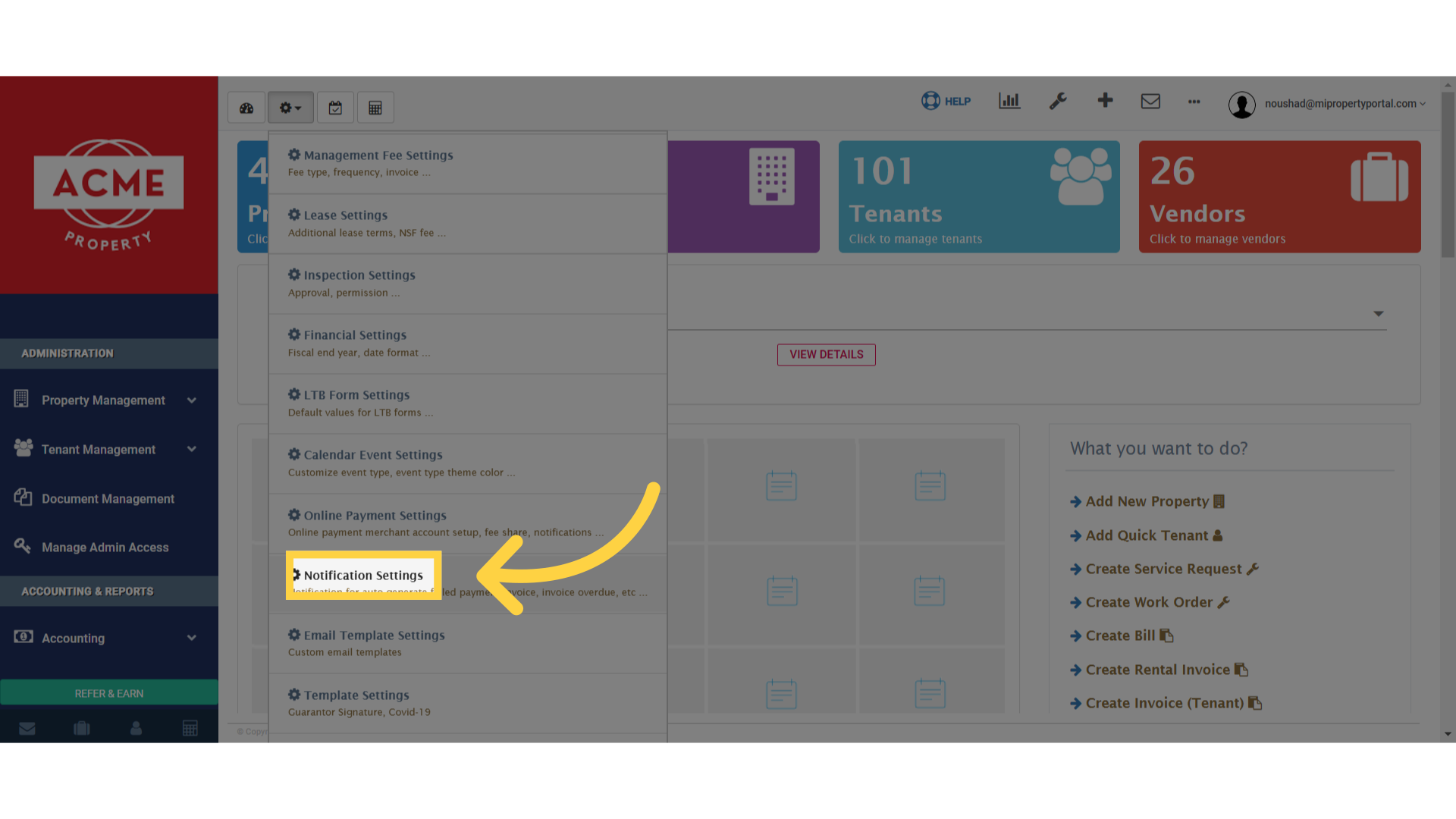Image resolution: width=1456 pixels, height=819 pixels.
Task: Open Manage Admin Access in sidebar
Action: (x=109, y=547)
